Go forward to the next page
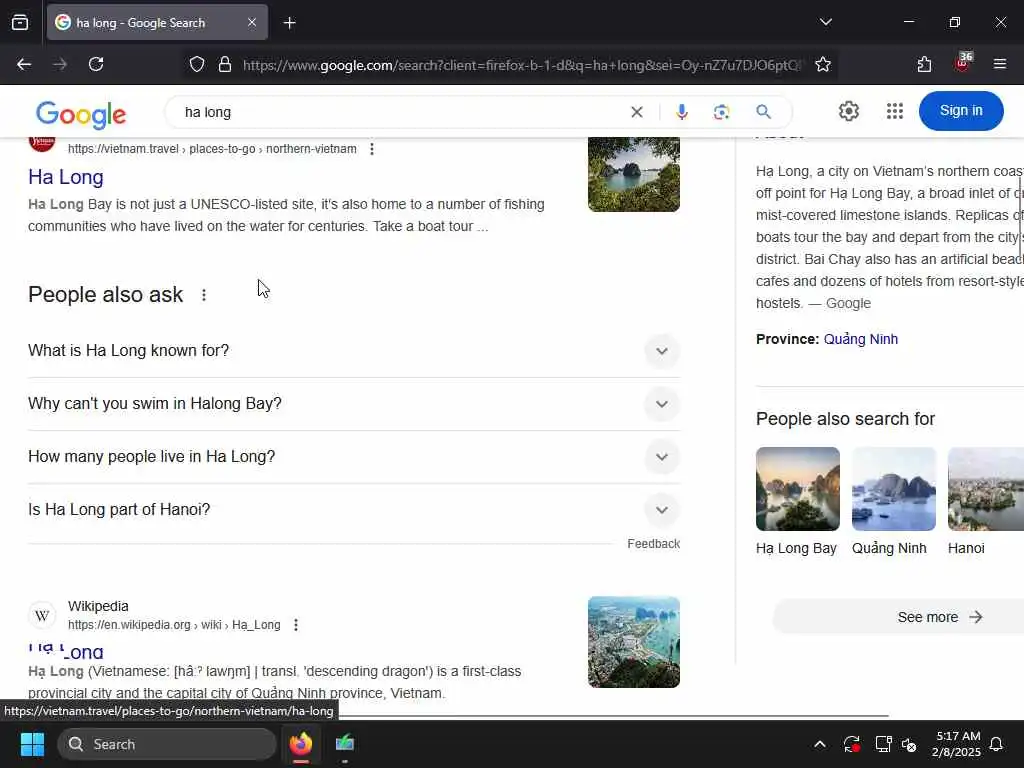Screen dimensions: 1024x768 (60, 64)
